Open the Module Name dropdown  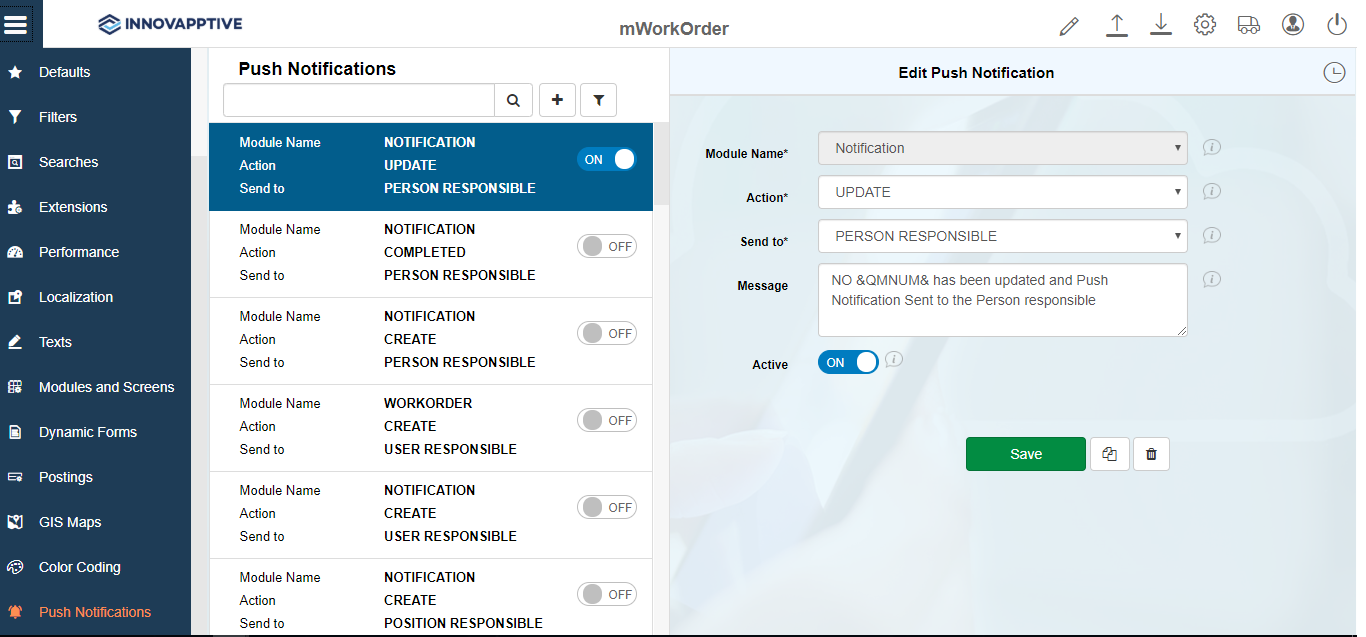tap(1002, 148)
